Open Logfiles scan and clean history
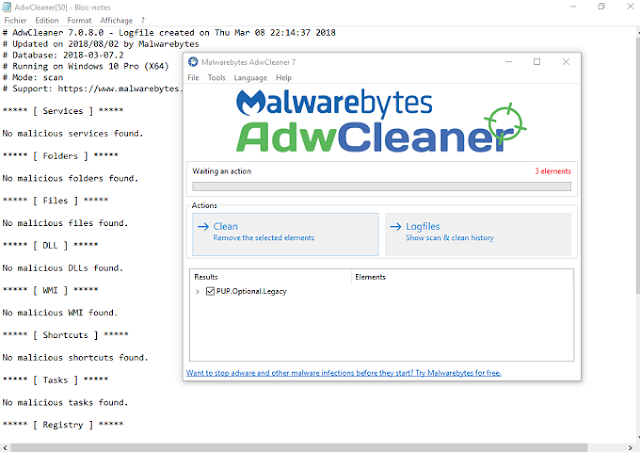This screenshot has height=452, width=640. 478,234
